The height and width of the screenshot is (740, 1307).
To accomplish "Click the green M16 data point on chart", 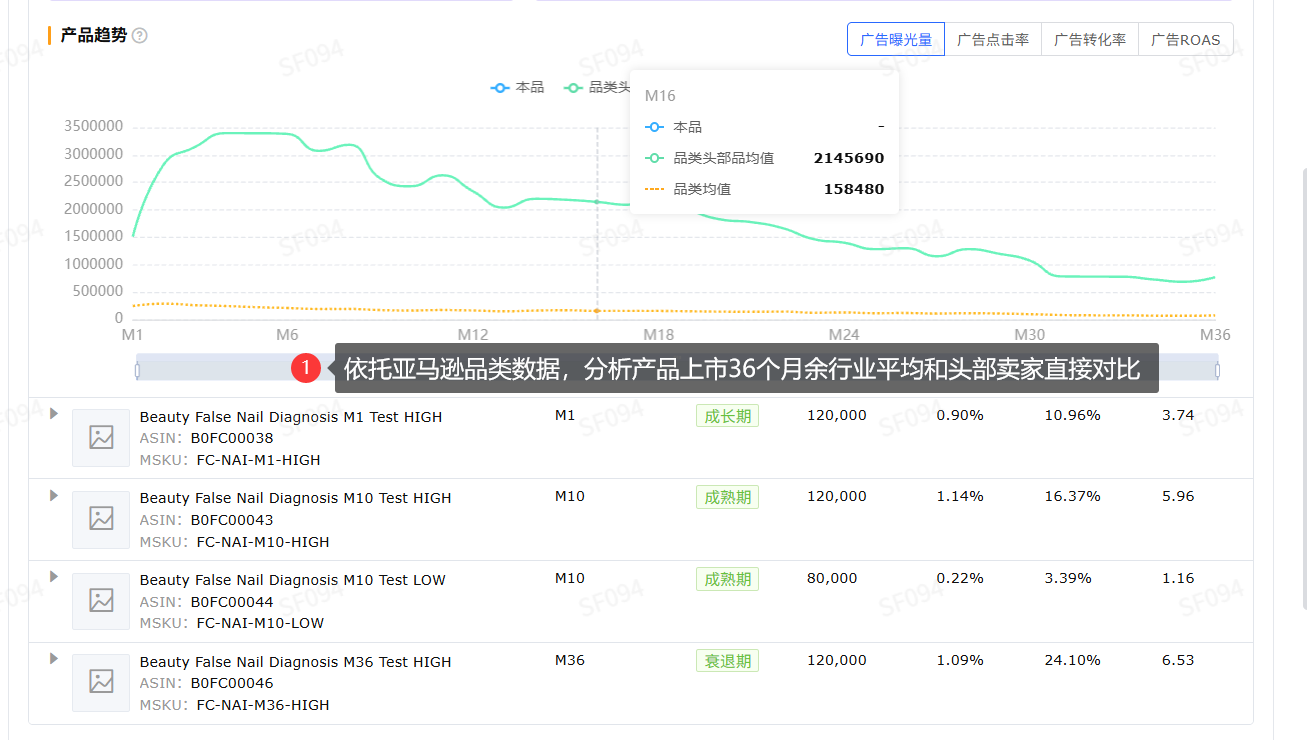I will click(597, 202).
